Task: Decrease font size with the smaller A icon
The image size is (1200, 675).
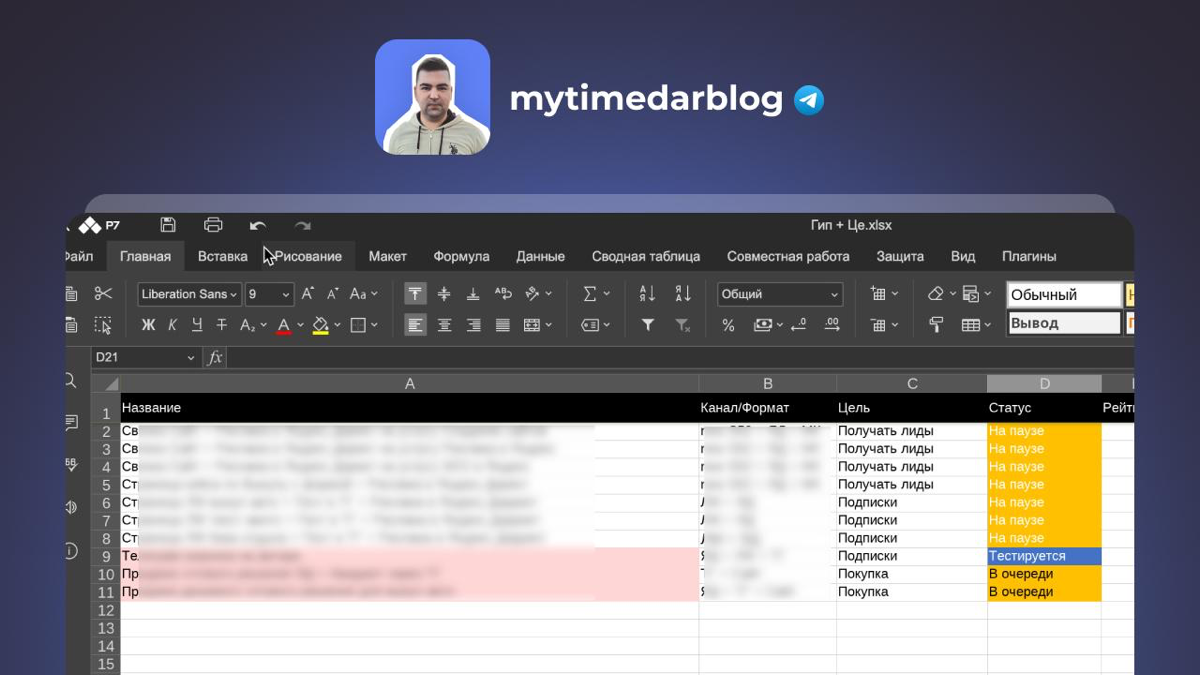Action: [333, 294]
